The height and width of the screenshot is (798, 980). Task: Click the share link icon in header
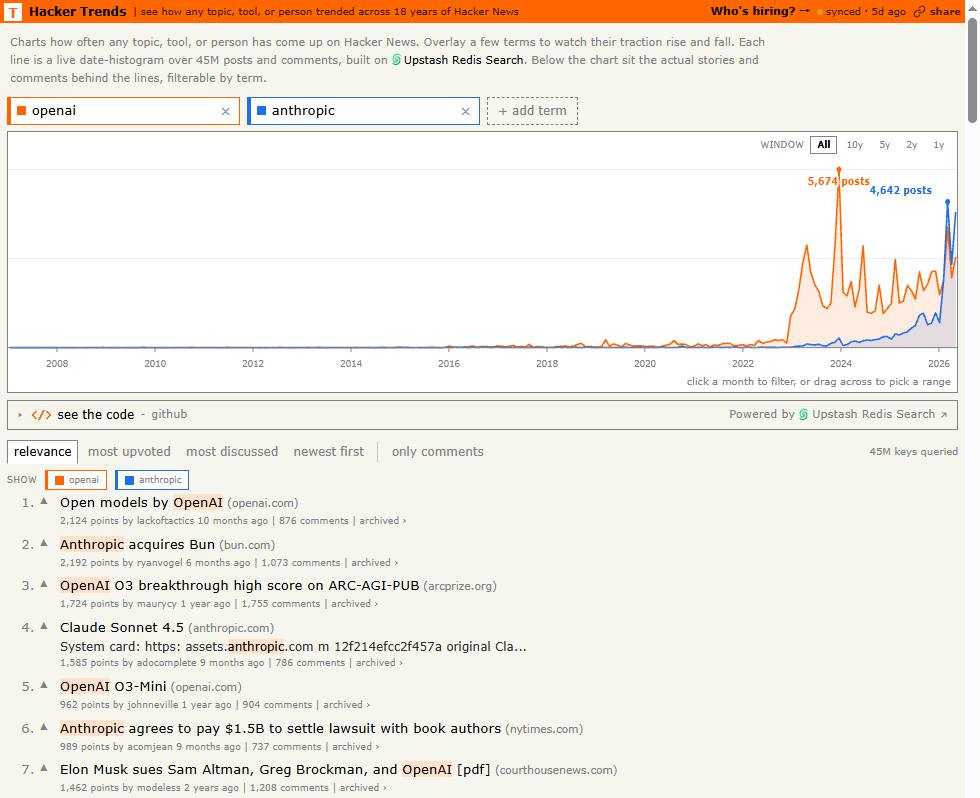[x=919, y=11]
